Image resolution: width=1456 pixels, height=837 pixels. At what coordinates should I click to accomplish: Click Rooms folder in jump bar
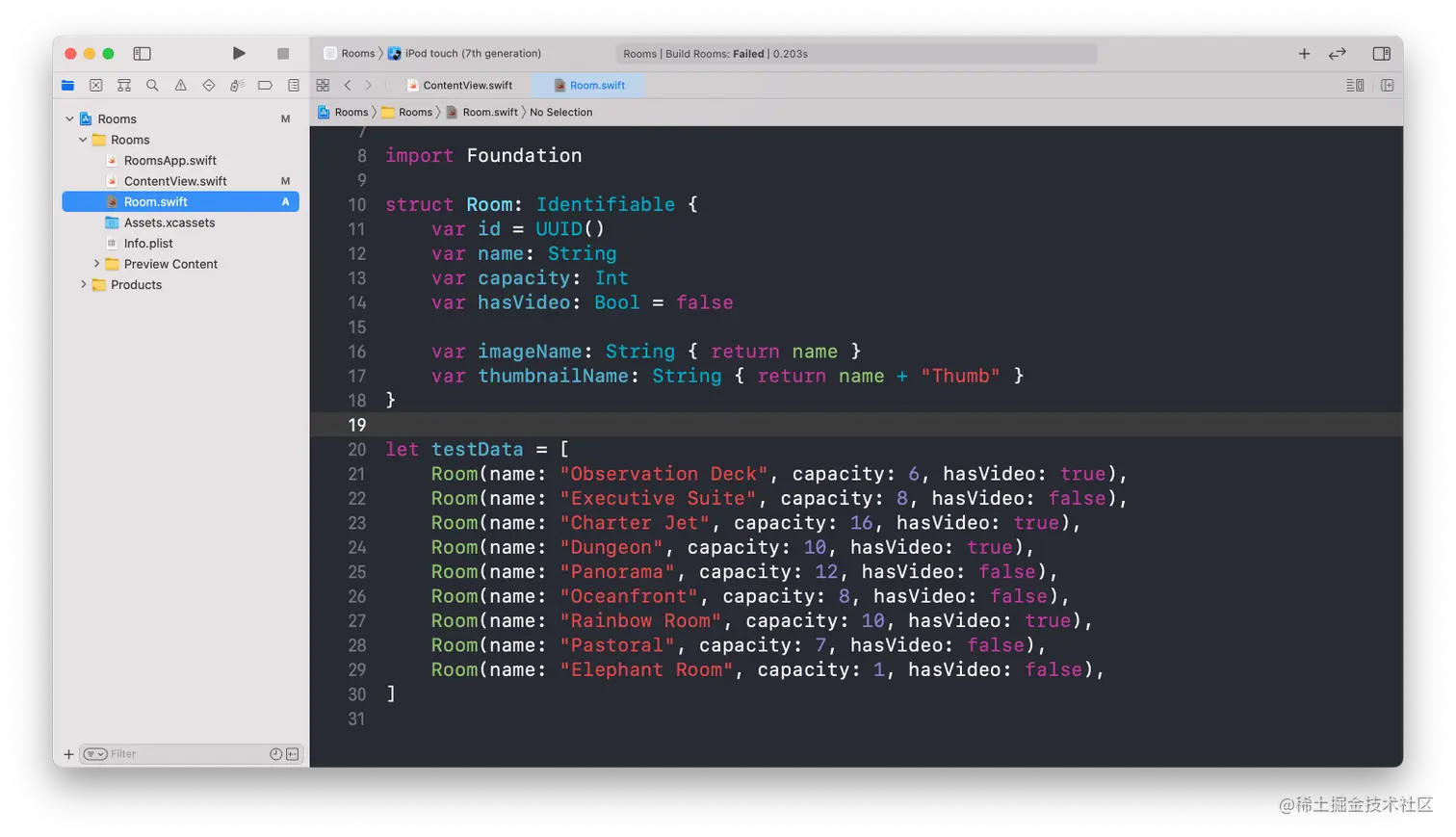(x=407, y=113)
